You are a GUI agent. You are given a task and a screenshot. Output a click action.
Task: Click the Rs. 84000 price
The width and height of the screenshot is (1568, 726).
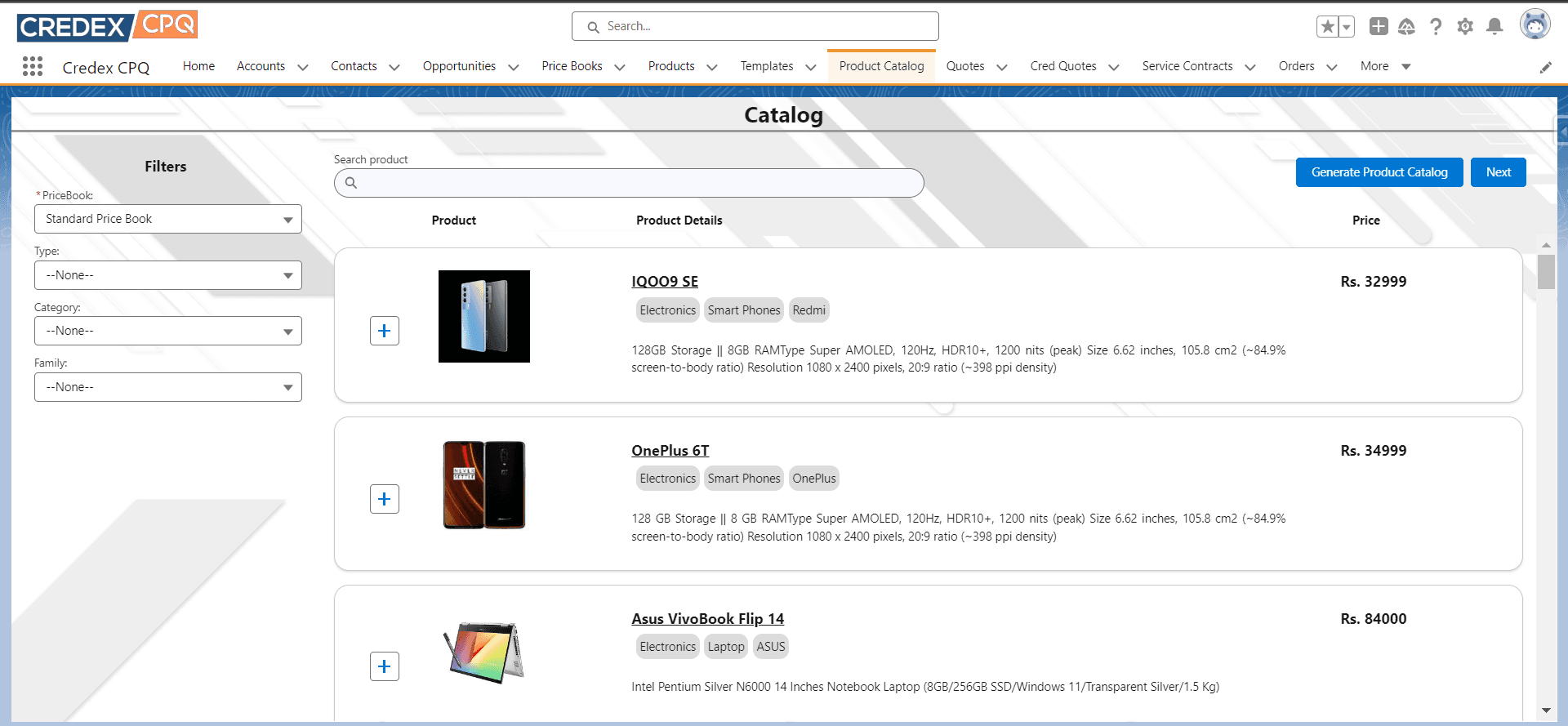(x=1374, y=619)
